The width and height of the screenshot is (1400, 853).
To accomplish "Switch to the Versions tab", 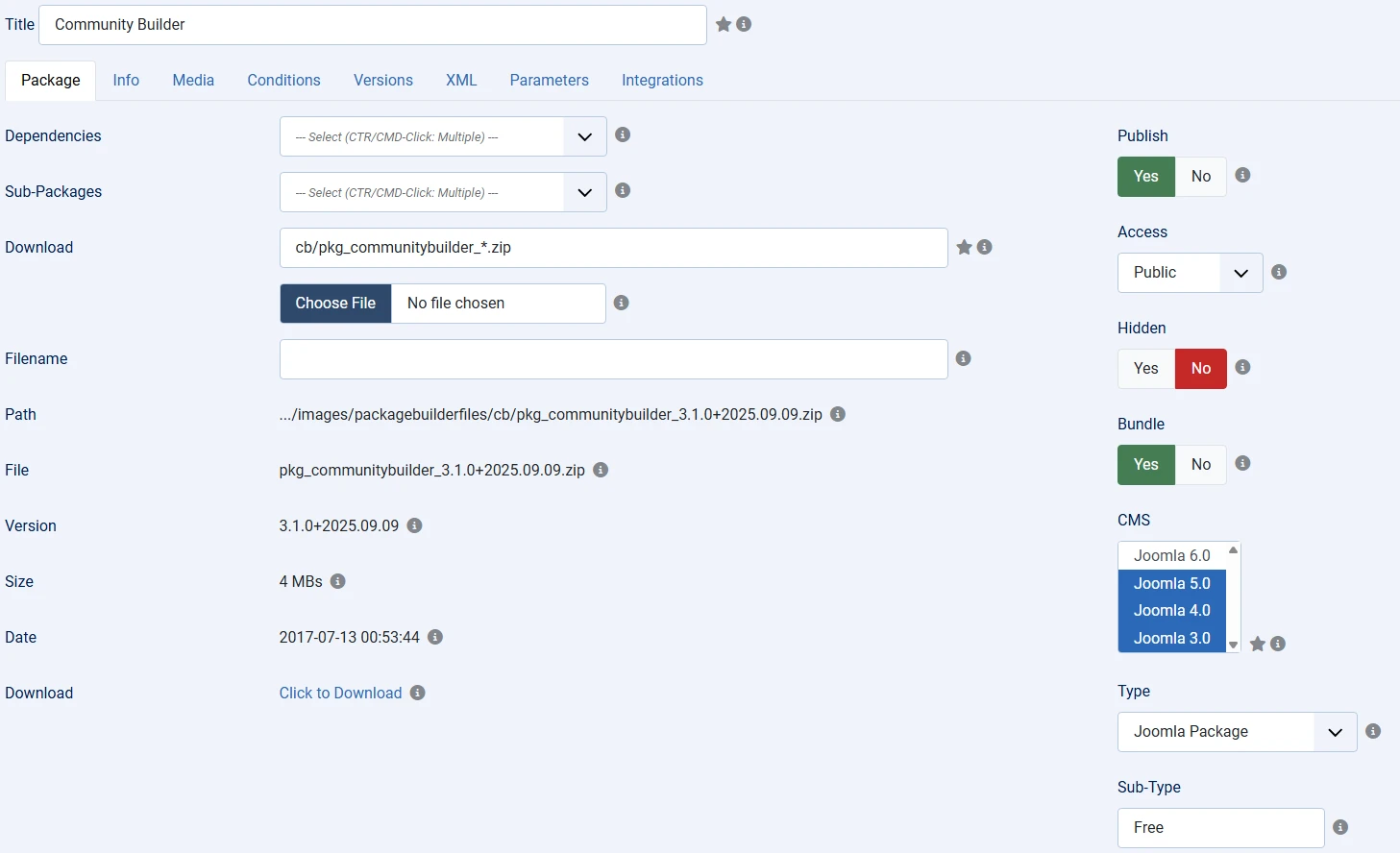I will 382,81.
